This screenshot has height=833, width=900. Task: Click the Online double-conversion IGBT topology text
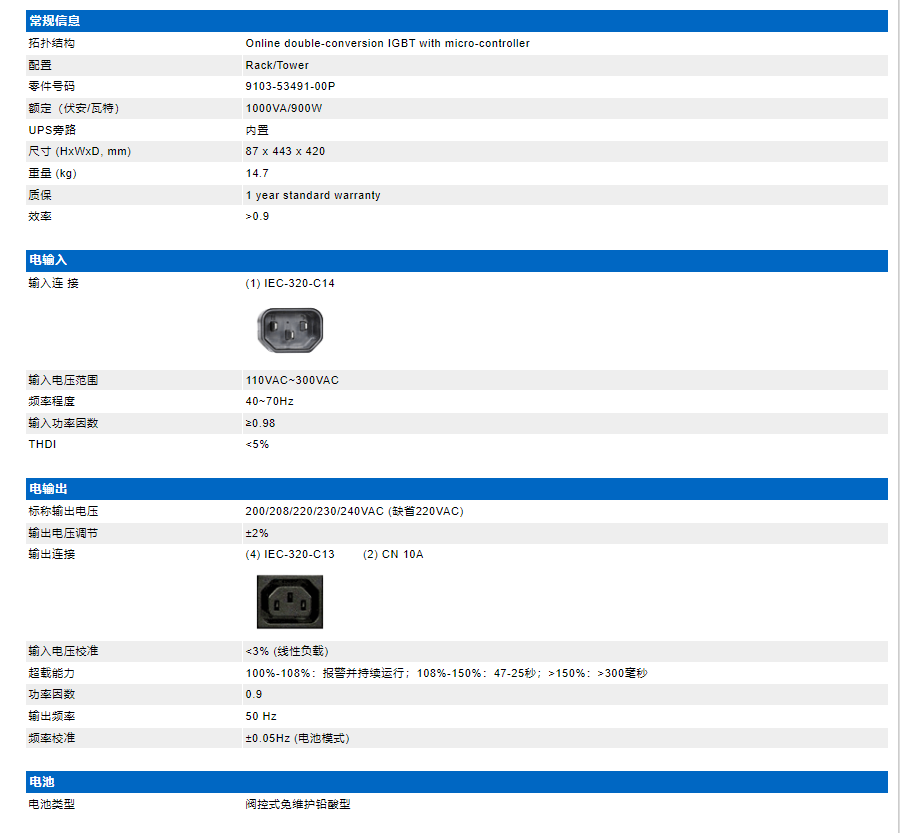(x=387, y=44)
